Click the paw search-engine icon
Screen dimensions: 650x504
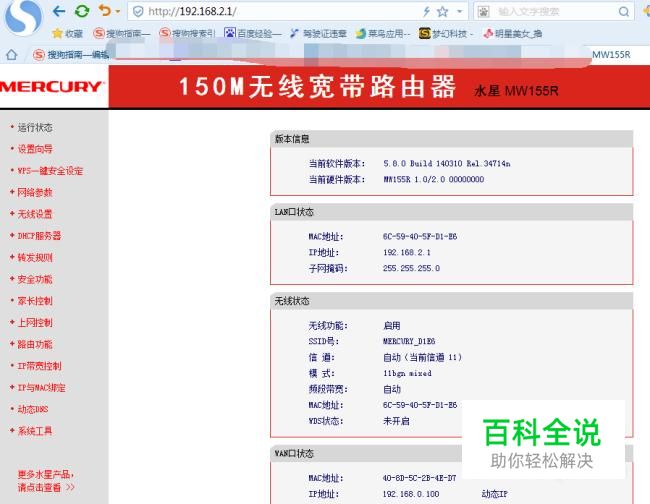483,11
